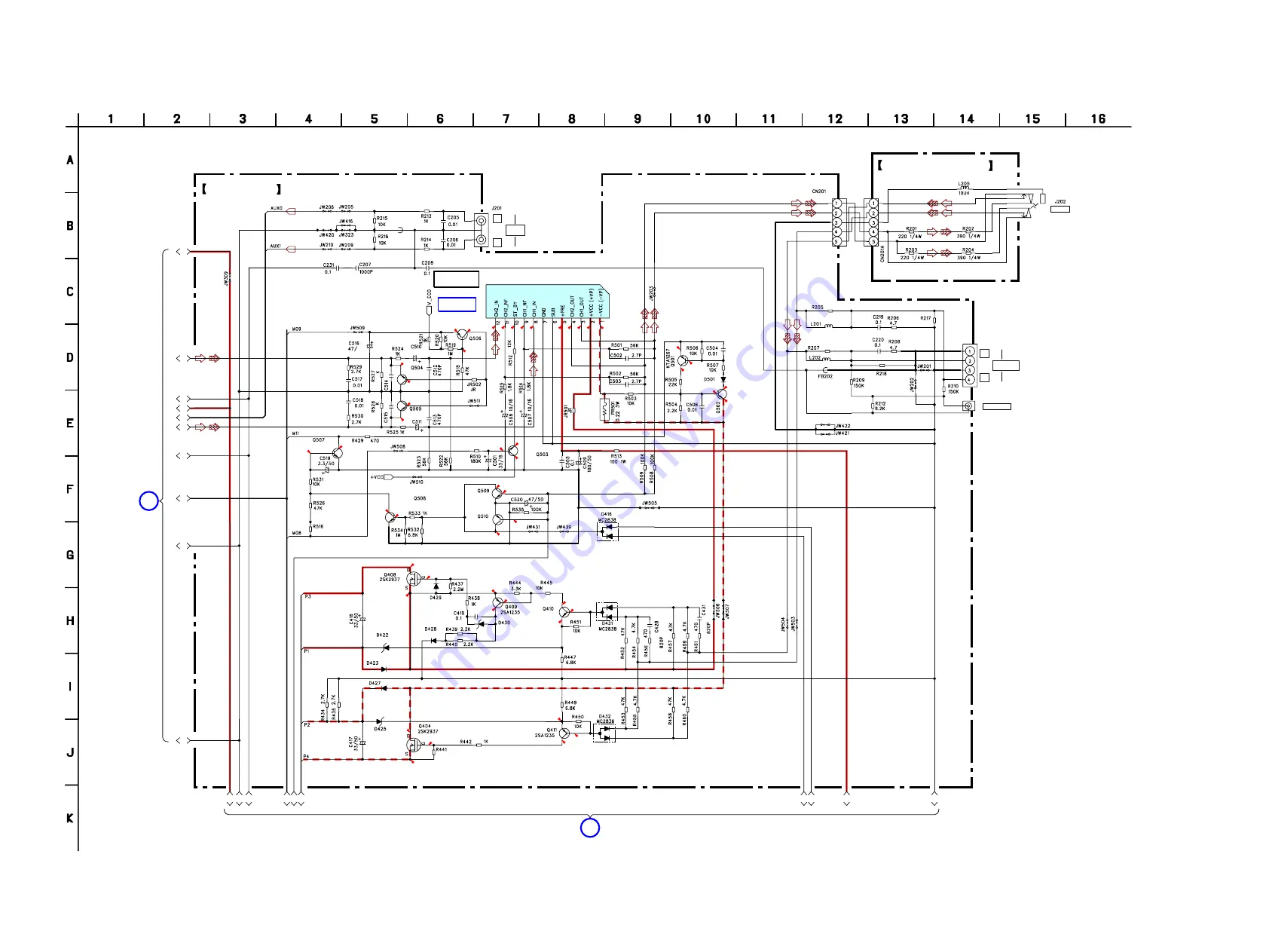The image size is (1266, 952).
Task: Click the empty black-outlined label box above V_ECO
Action: pyautogui.click(x=457, y=279)
